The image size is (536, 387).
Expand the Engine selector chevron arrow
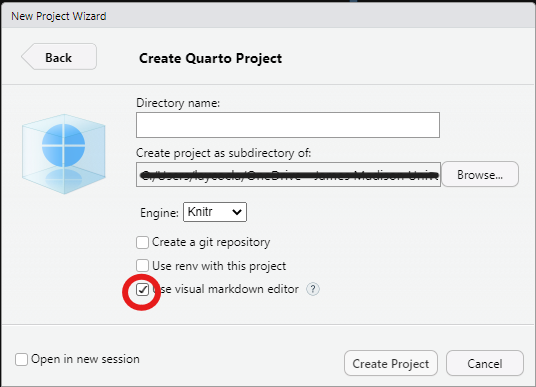[237, 212]
